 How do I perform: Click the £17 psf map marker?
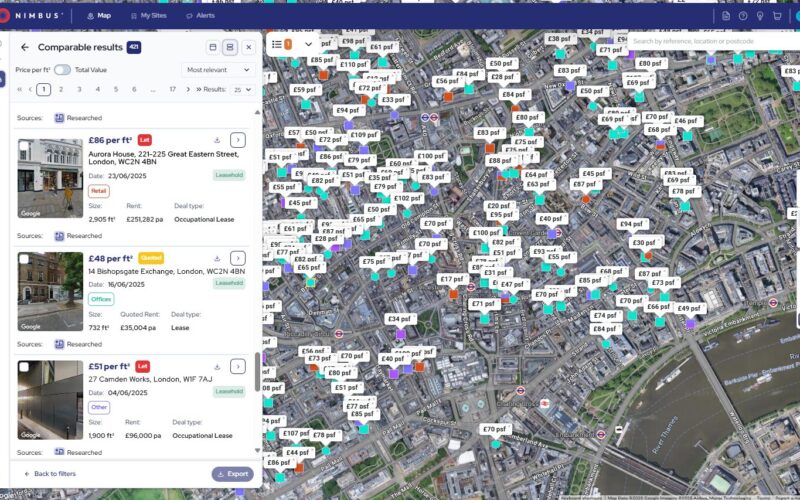(452, 280)
